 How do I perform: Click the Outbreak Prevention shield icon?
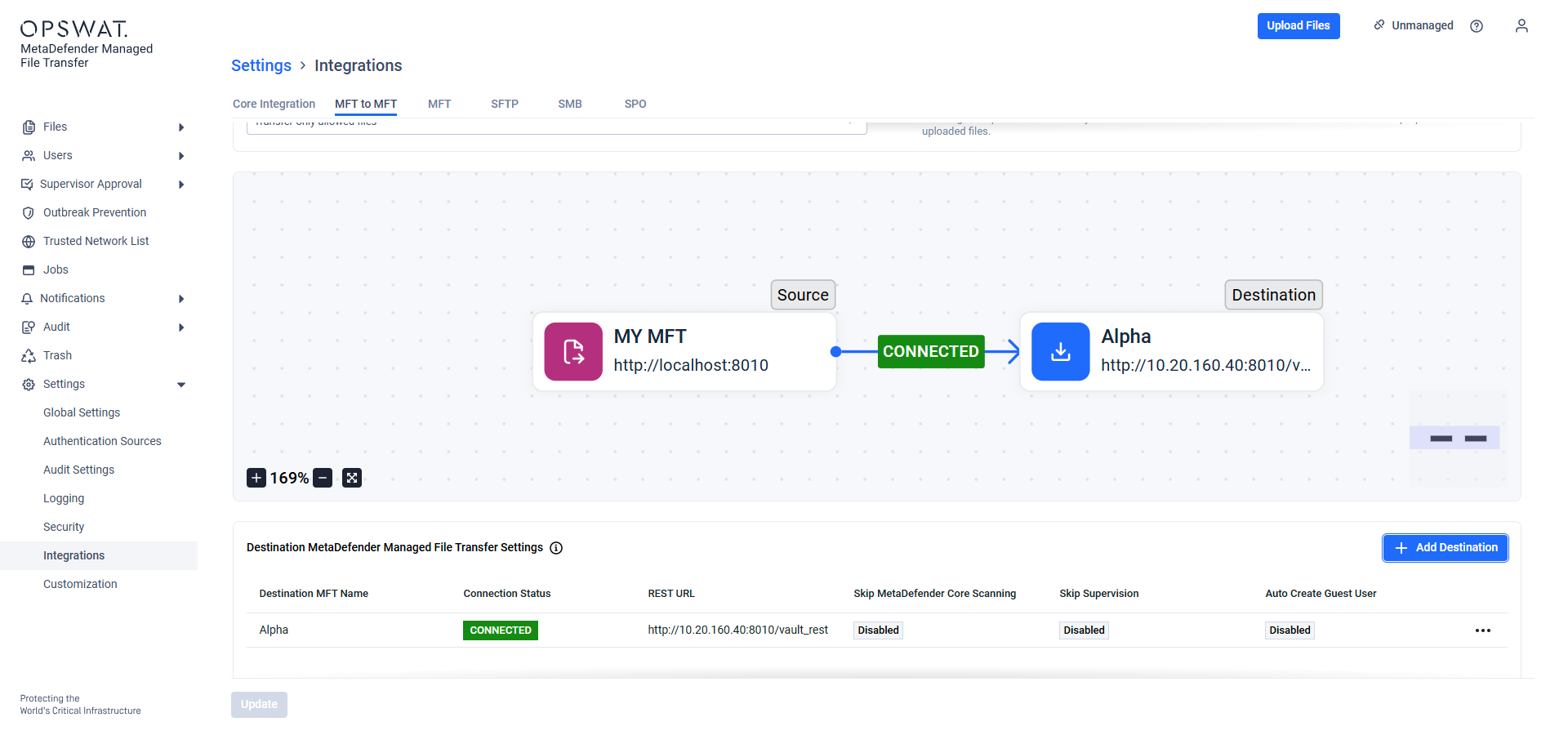pos(29,213)
